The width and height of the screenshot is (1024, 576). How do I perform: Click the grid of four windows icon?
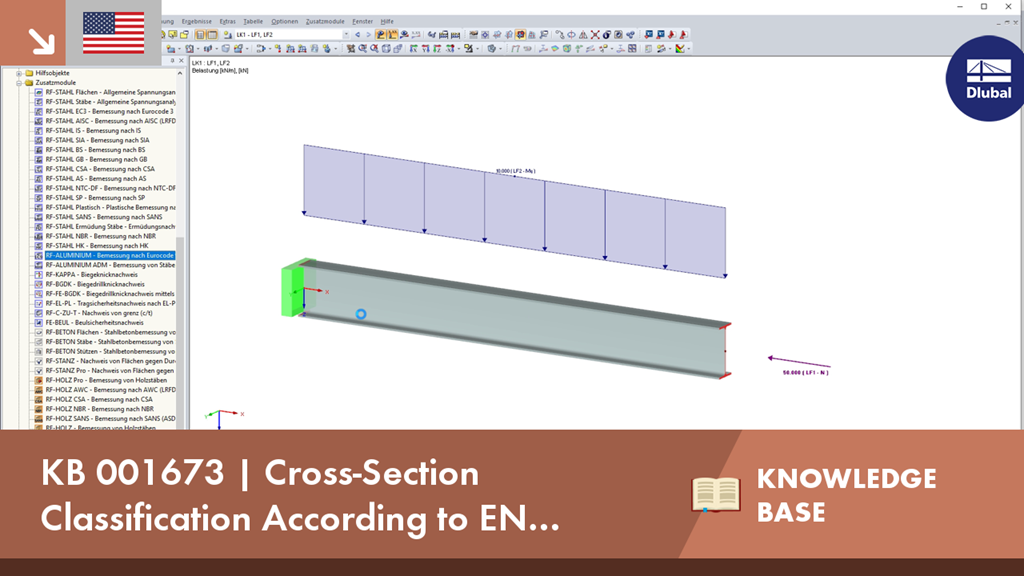point(632,48)
